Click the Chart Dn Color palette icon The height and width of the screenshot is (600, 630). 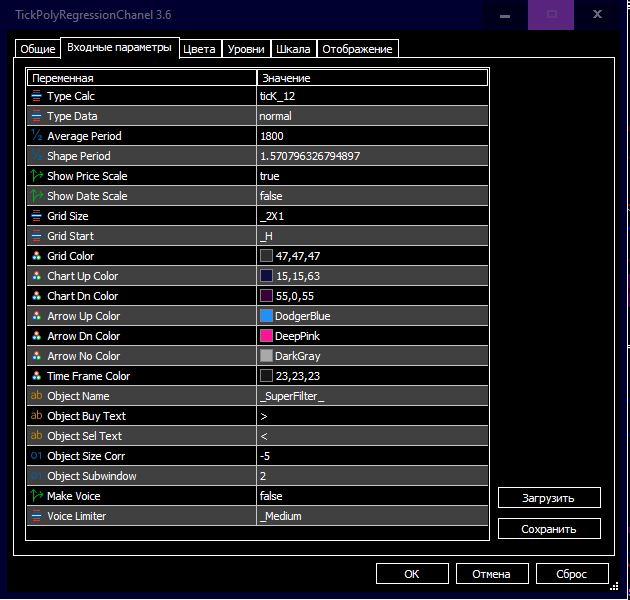click(37, 296)
